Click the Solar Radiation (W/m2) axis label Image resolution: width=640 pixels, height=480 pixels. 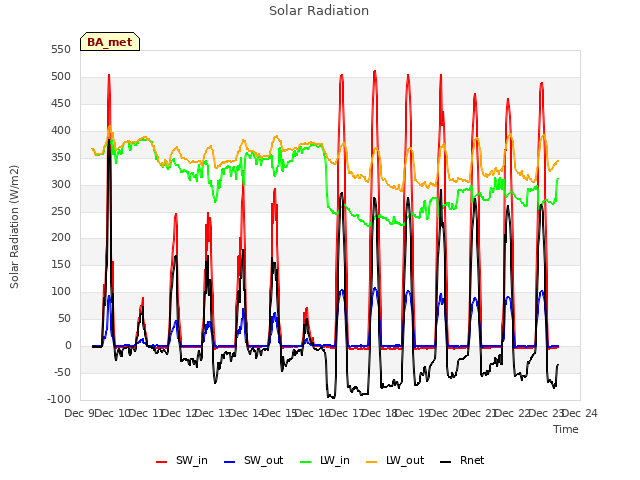(x=14, y=227)
